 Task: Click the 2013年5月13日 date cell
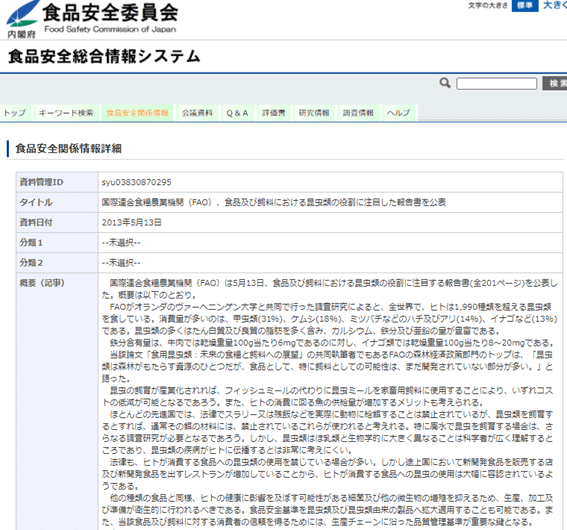[x=131, y=222]
